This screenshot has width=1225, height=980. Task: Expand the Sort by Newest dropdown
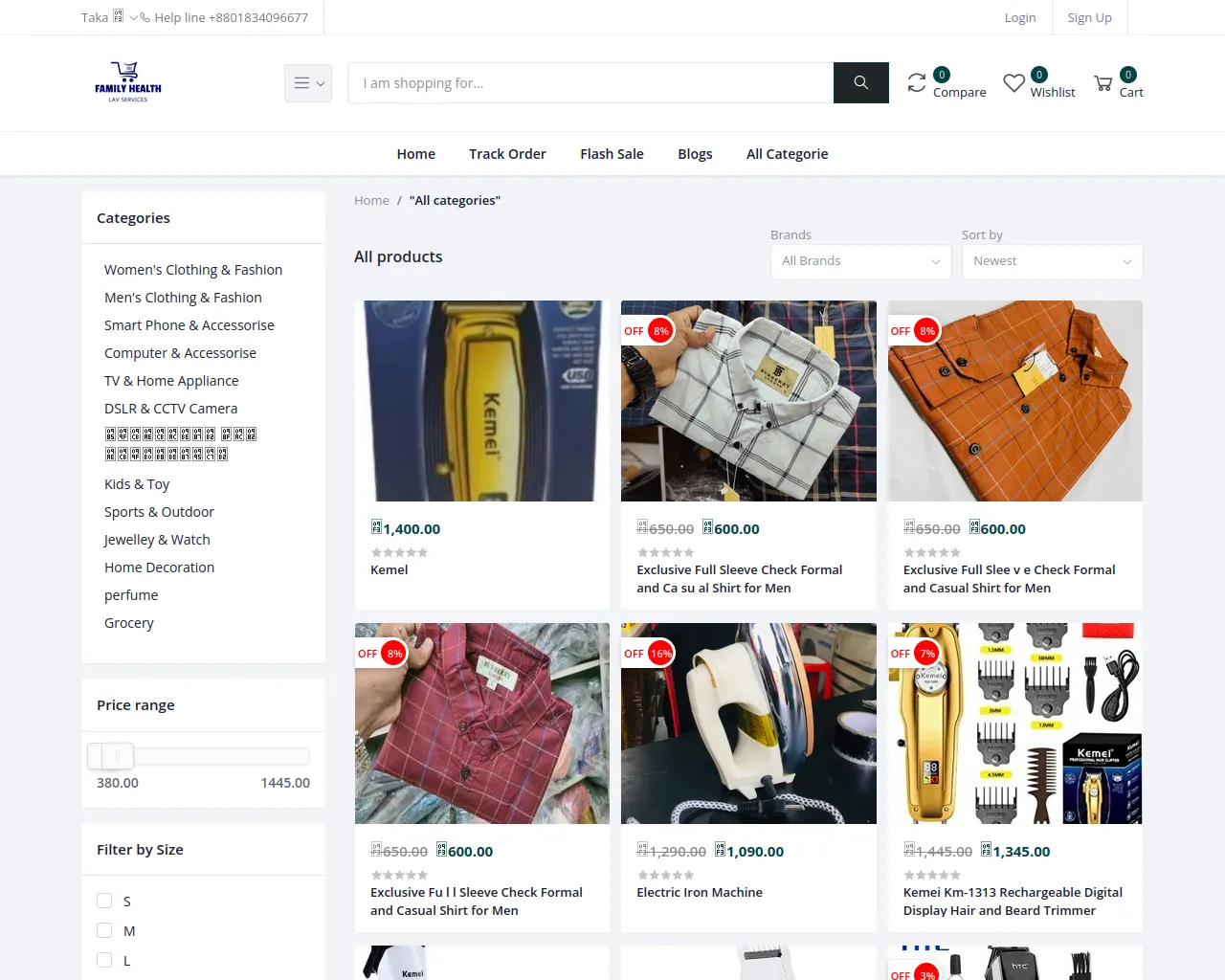pyautogui.click(x=1053, y=261)
